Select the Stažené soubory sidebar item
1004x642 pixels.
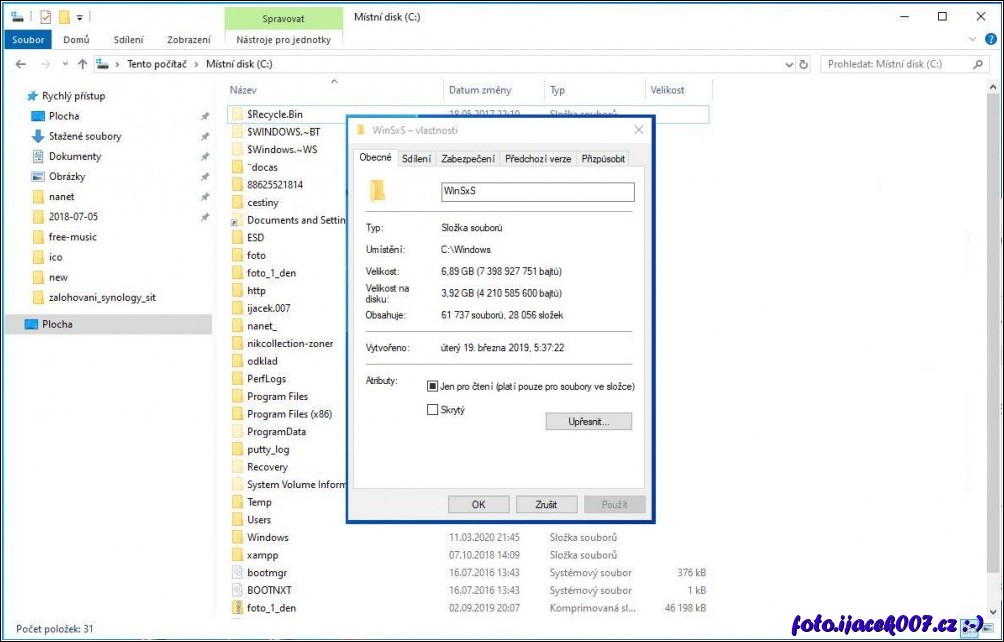(84, 136)
